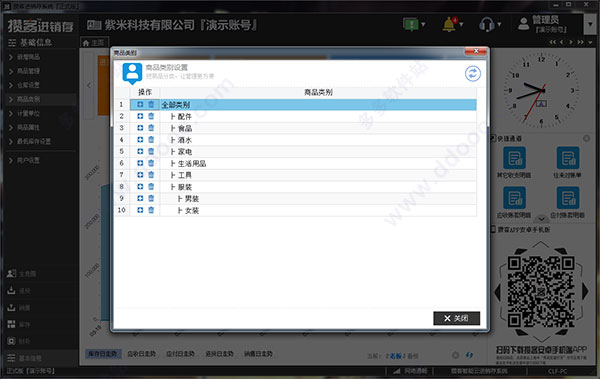Image resolution: width=600 pixels, height=379 pixels.
Task: Add subcategory under 女装 row
Action: pyautogui.click(x=140, y=210)
